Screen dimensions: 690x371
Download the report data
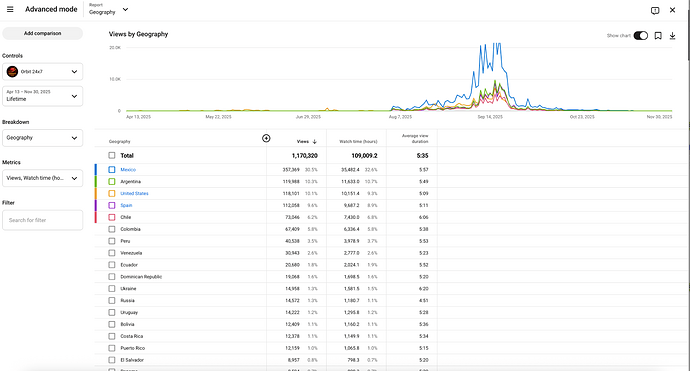point(672,36)
